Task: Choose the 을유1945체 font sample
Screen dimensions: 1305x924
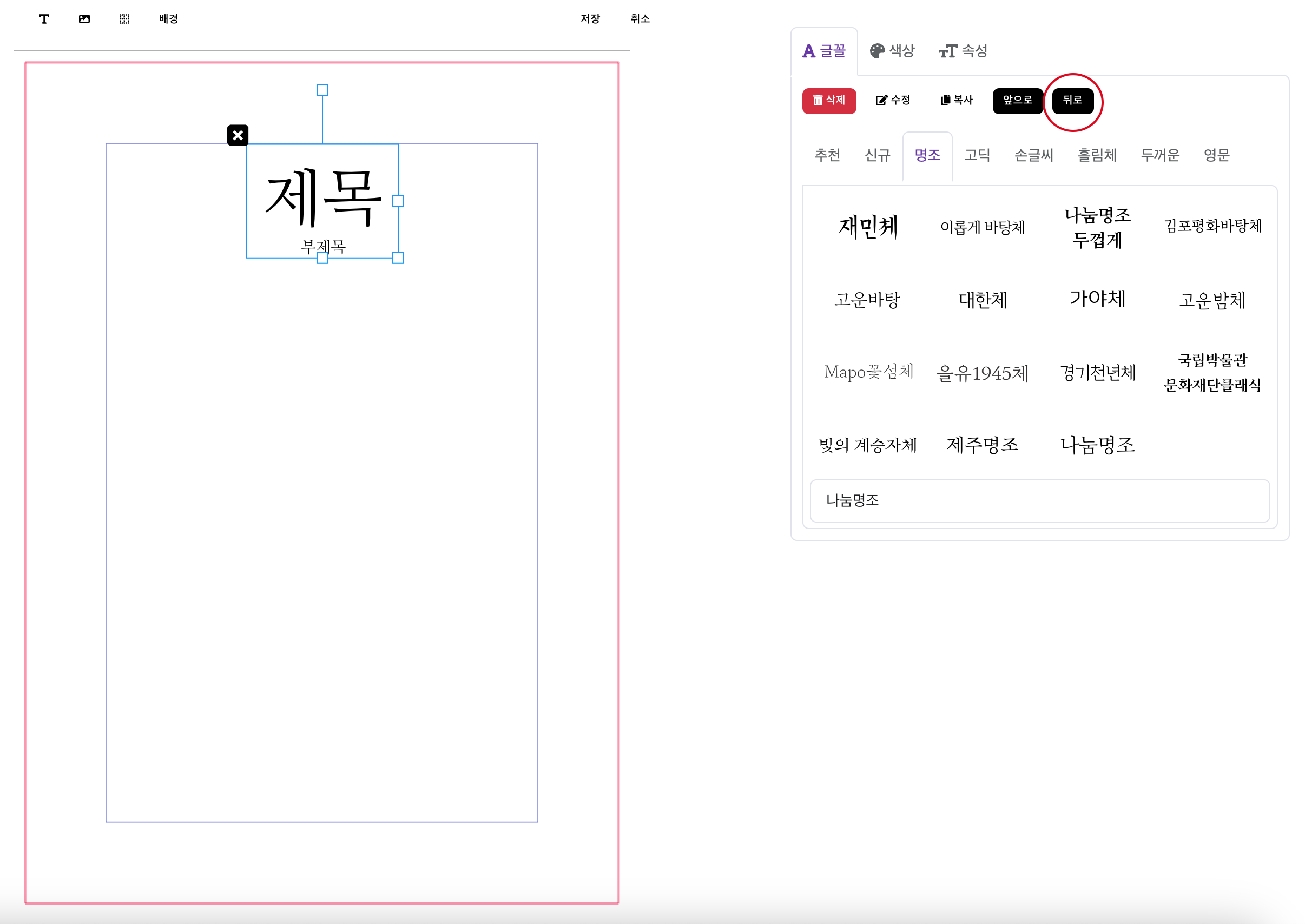Action: 982,373
